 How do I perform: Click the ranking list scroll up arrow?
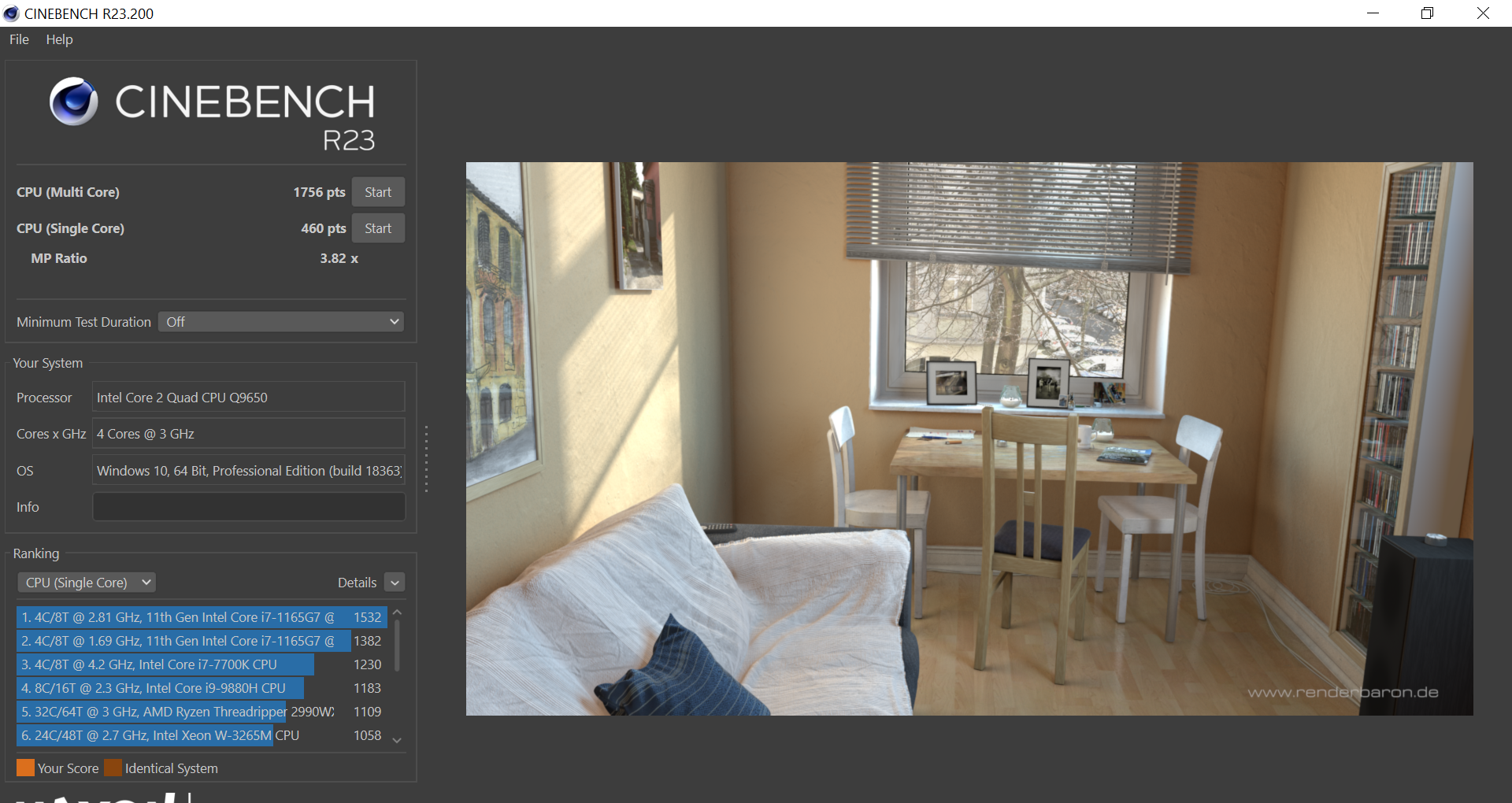(397, 612)
